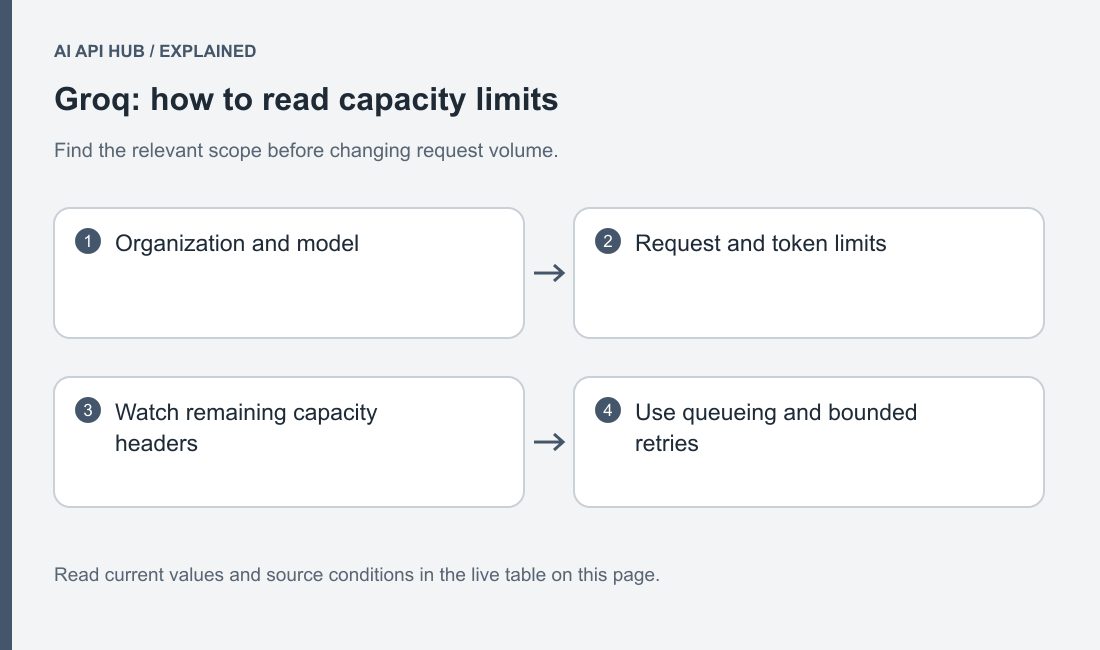
Task: Select the 'Organization and model' card
Action: pos(289,273)
